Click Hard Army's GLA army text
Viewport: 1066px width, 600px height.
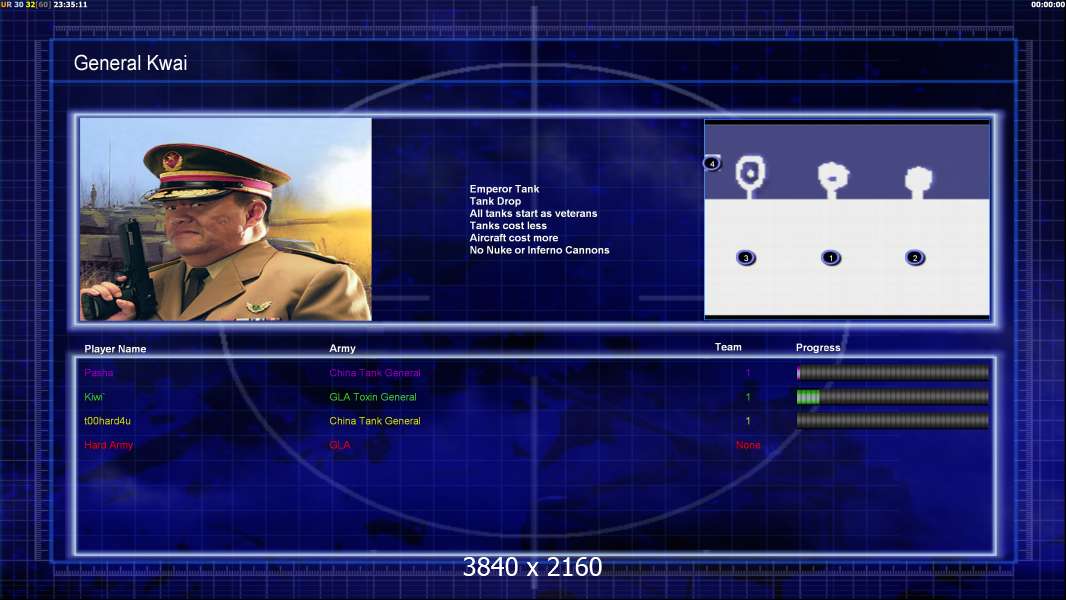click(x=340, y=445)
